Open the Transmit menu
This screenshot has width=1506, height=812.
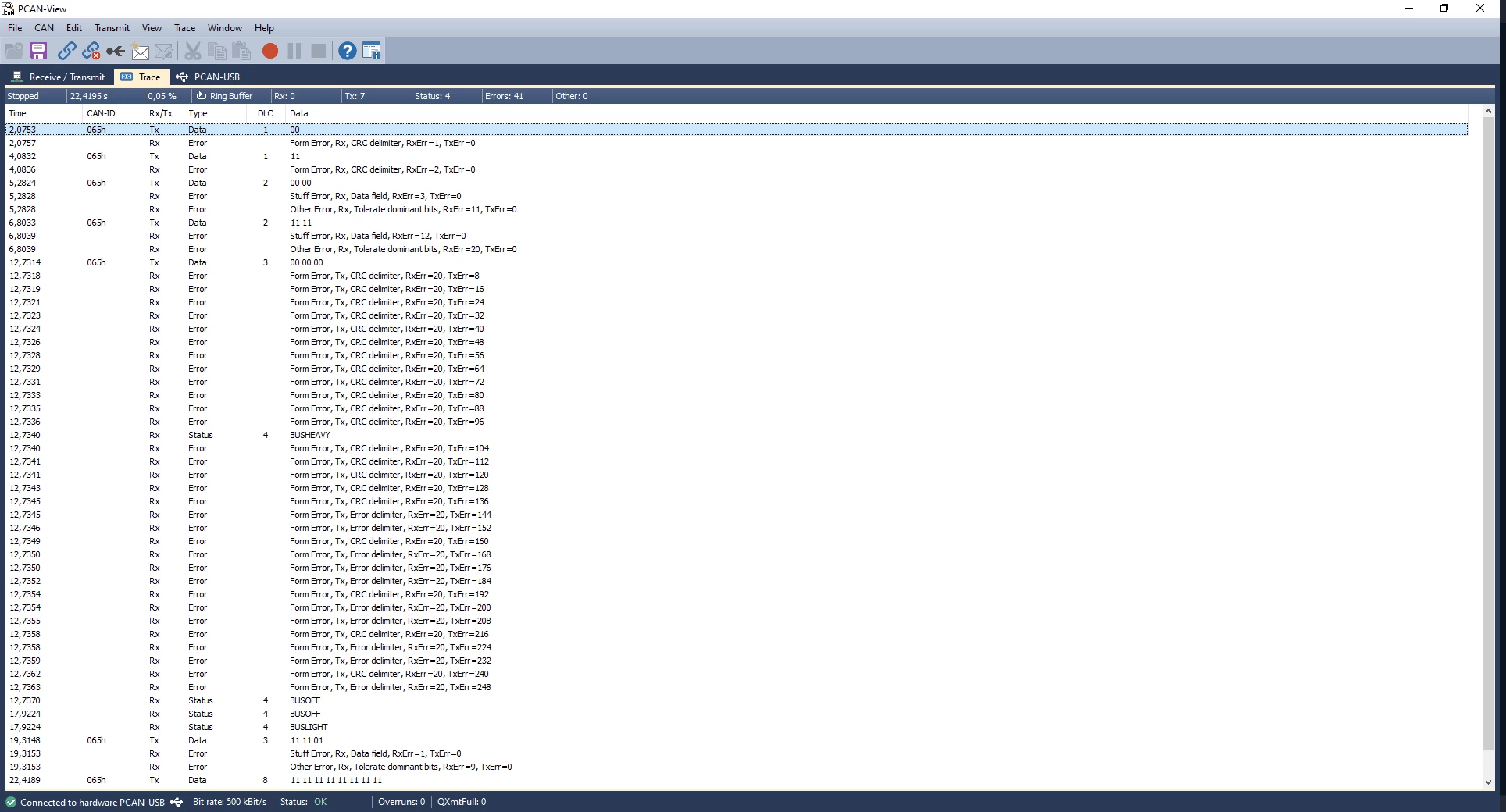click(x=112, y=28)
